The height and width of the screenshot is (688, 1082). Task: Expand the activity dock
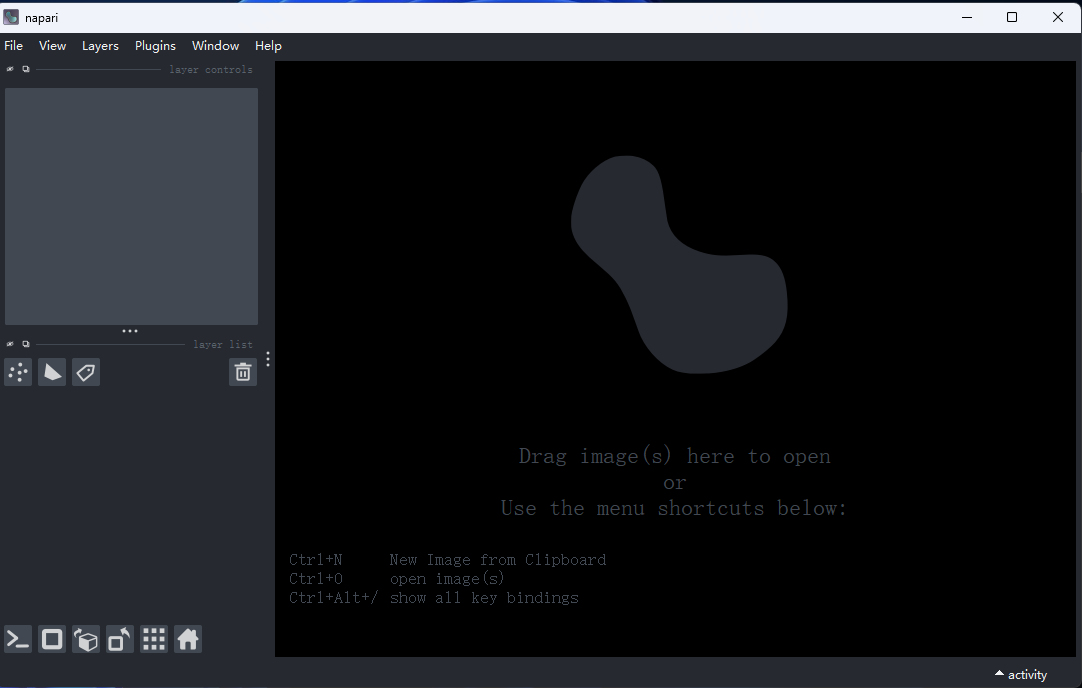(1021, 674)
